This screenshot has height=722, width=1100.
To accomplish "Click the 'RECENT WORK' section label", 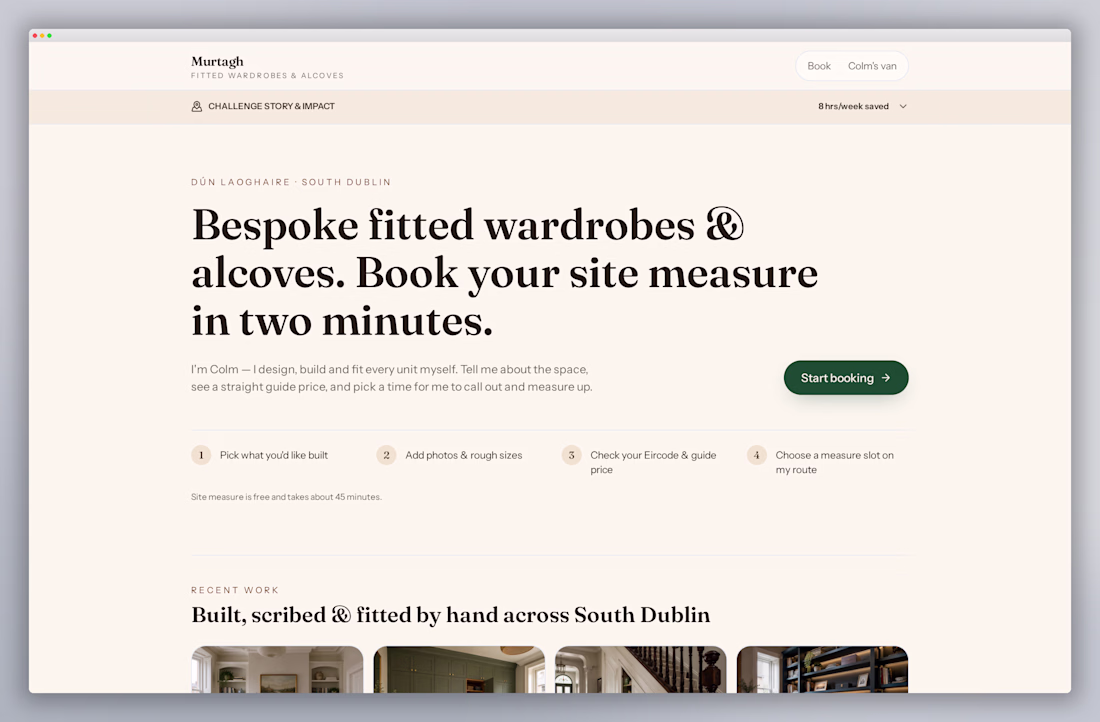I will [x=235, y=590].
